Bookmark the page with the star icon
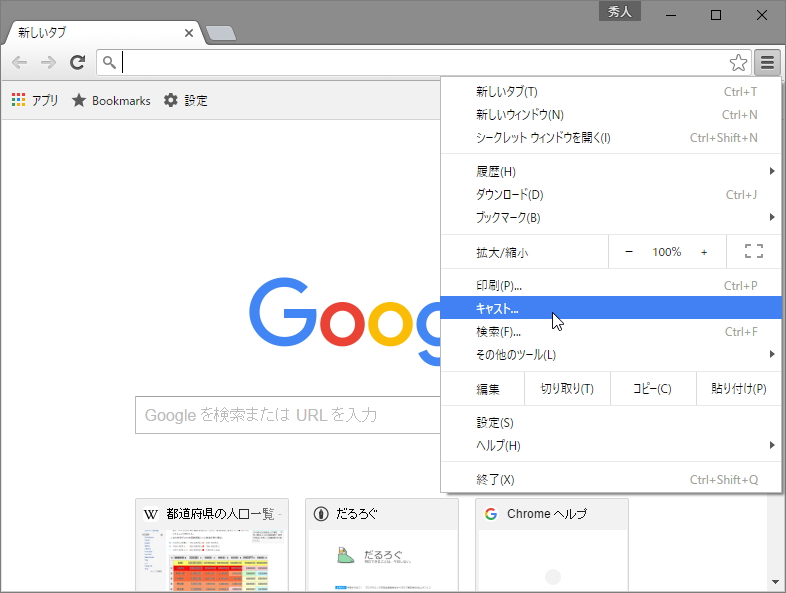Viewport: 786px width, 593px height. (738, 63)
